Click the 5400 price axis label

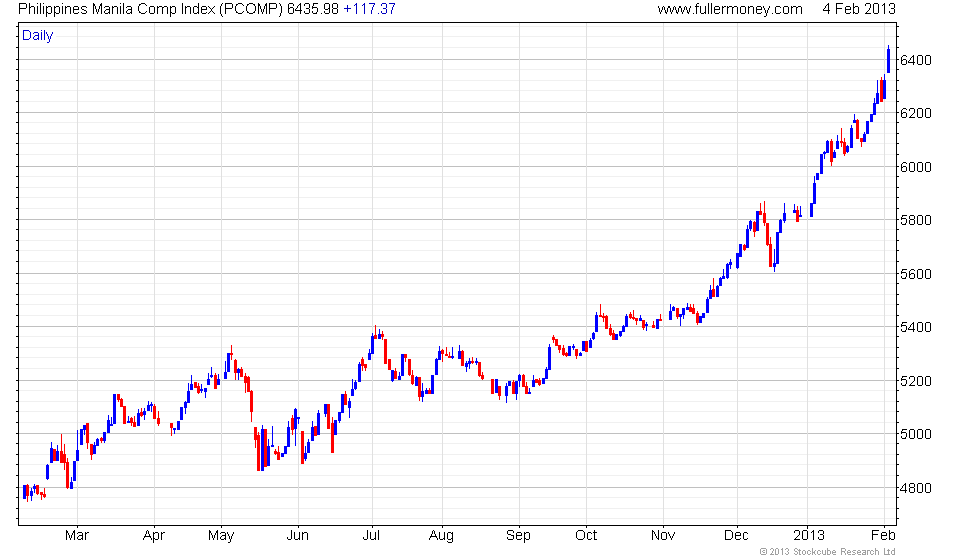(x=916, y=327)
